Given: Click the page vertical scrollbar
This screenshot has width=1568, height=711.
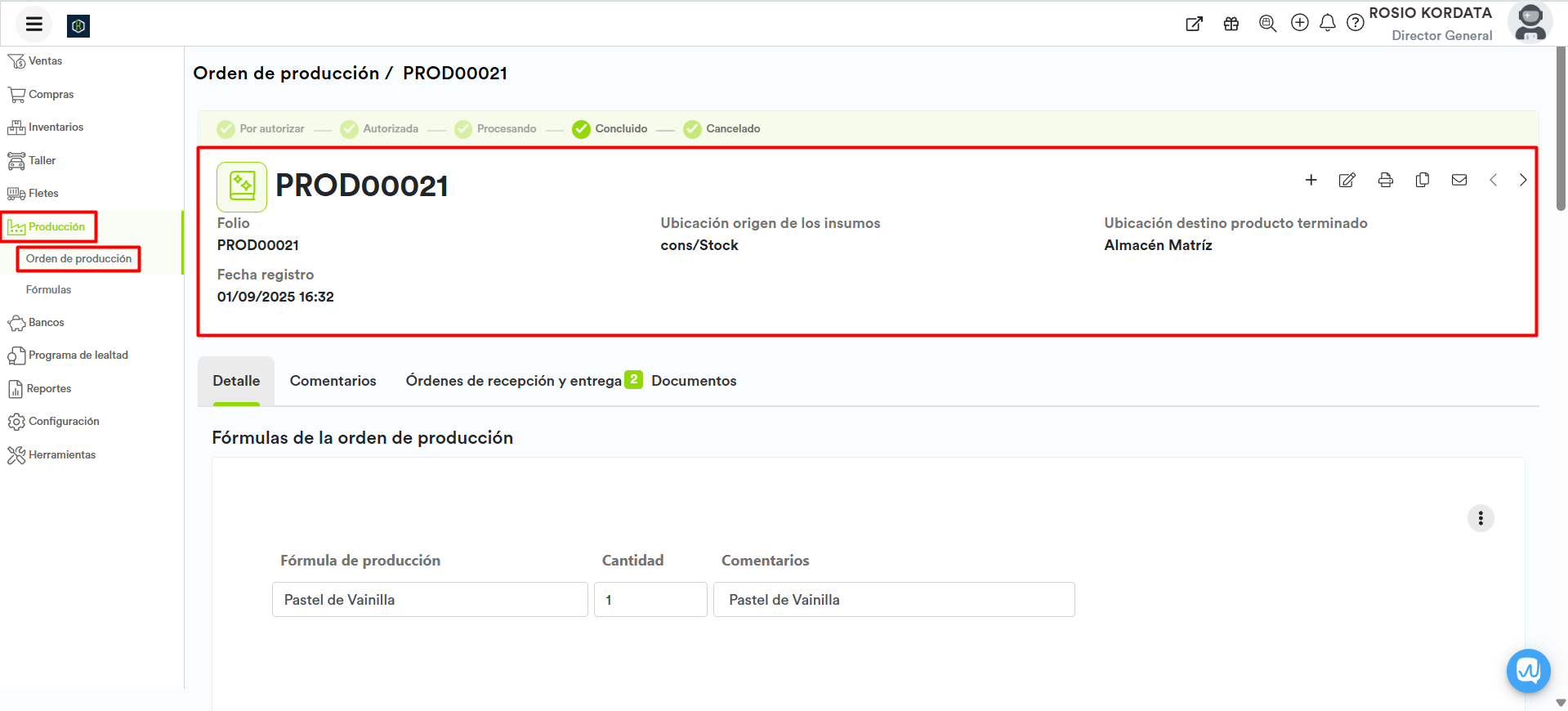Looking at the screenshot, I should point(1561,131).
